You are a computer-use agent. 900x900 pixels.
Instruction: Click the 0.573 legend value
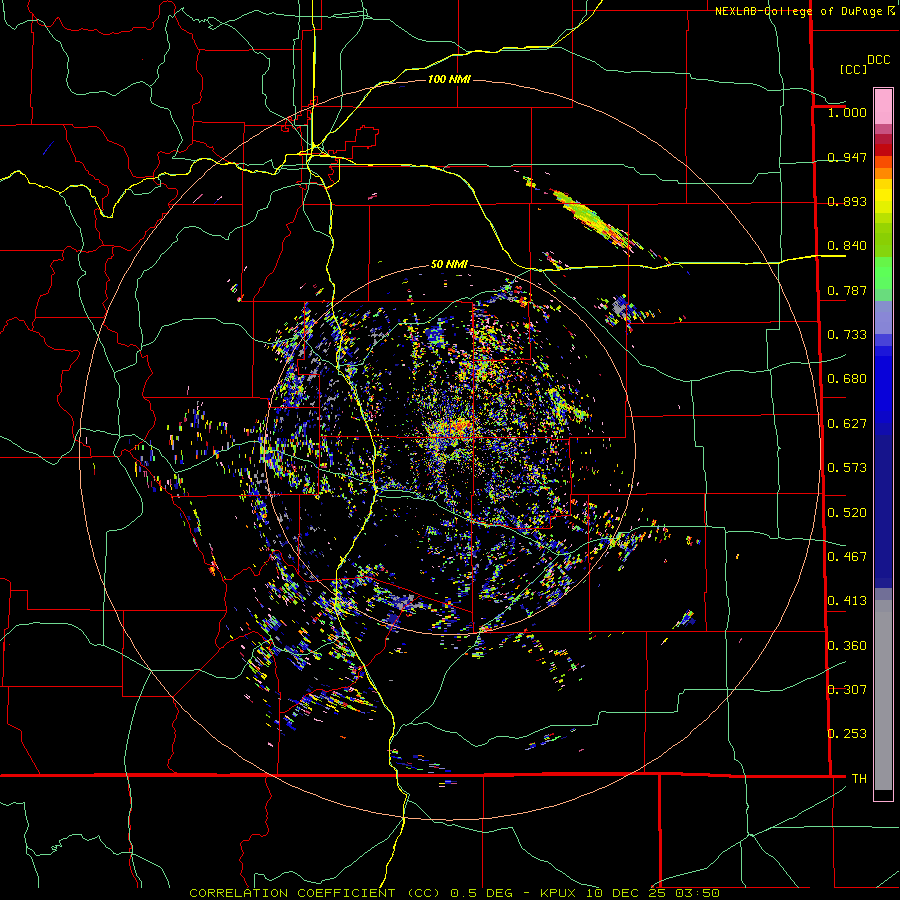[847, 468]
